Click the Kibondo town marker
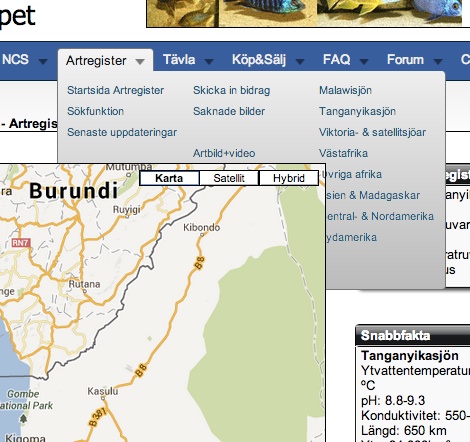This screenshot has width=470, height=442. [202, 235]
